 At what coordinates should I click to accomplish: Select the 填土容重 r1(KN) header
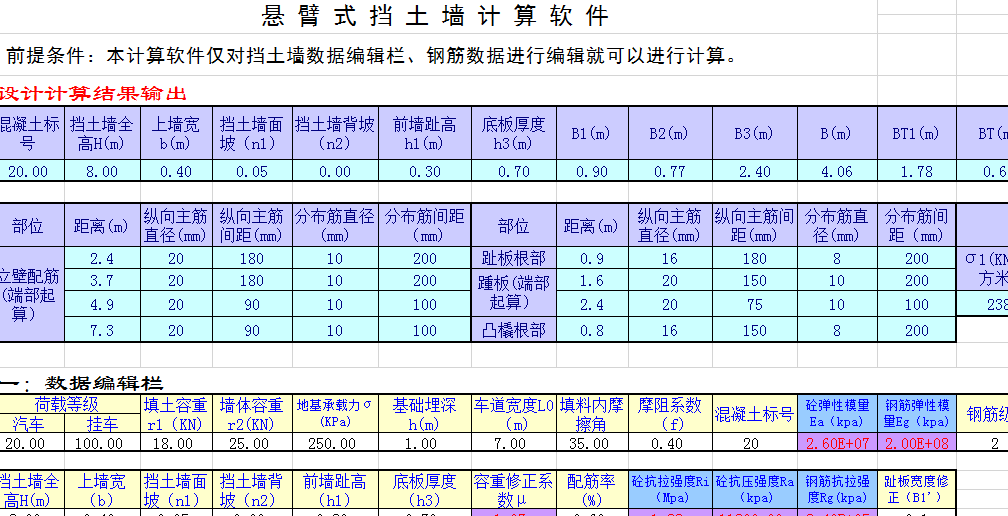click(176, 414)
